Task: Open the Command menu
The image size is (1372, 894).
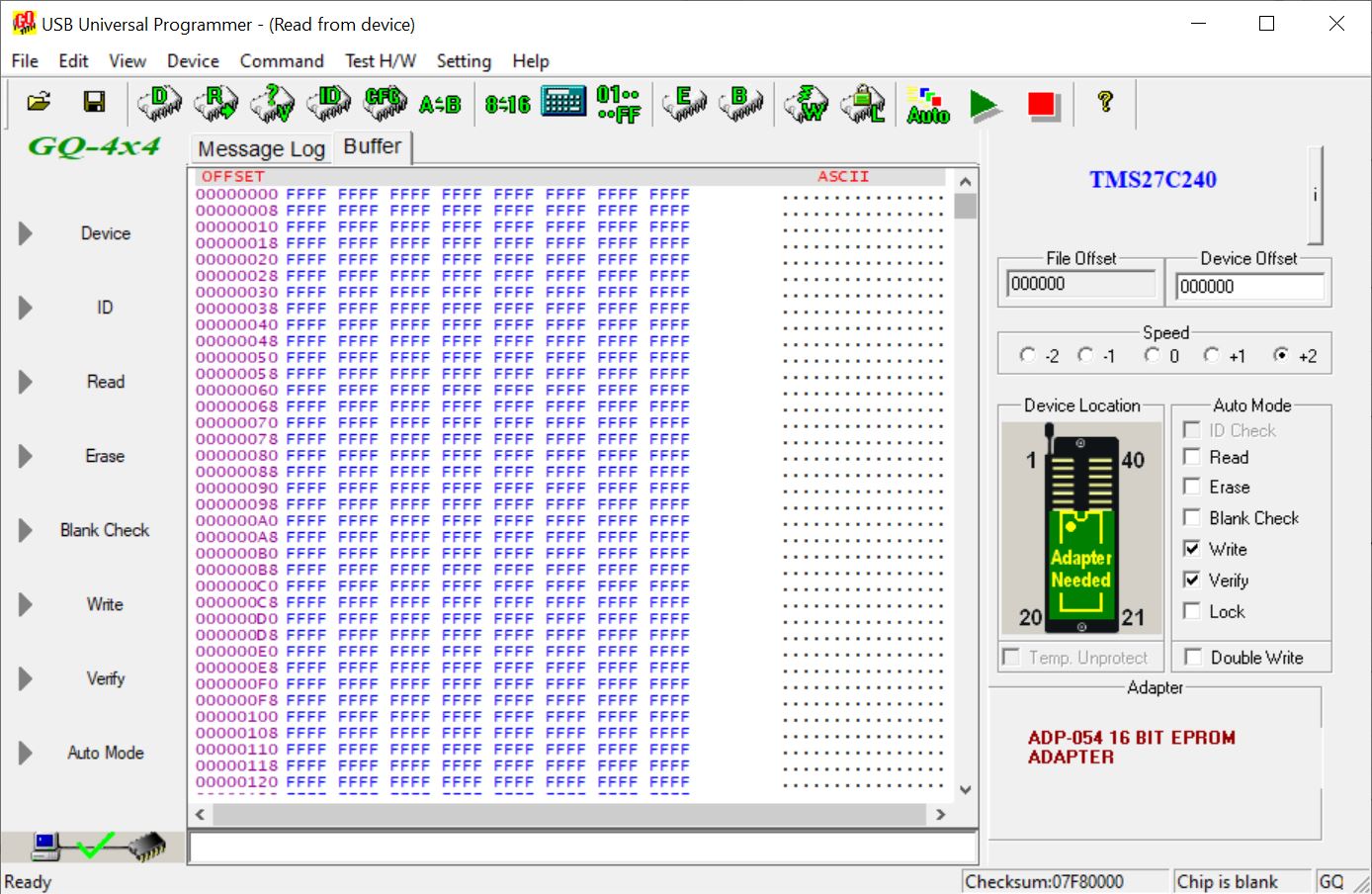Action: point(282,61)
